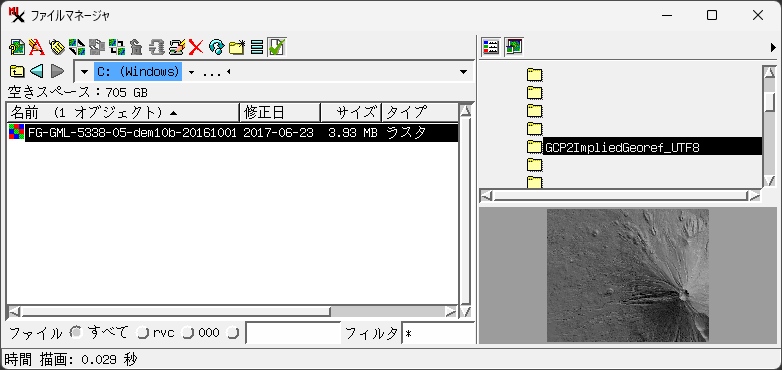This screenshot has width=782, height=370.
Task: Create a new folder with toolbar icon
Action: [x=237, y=47]
